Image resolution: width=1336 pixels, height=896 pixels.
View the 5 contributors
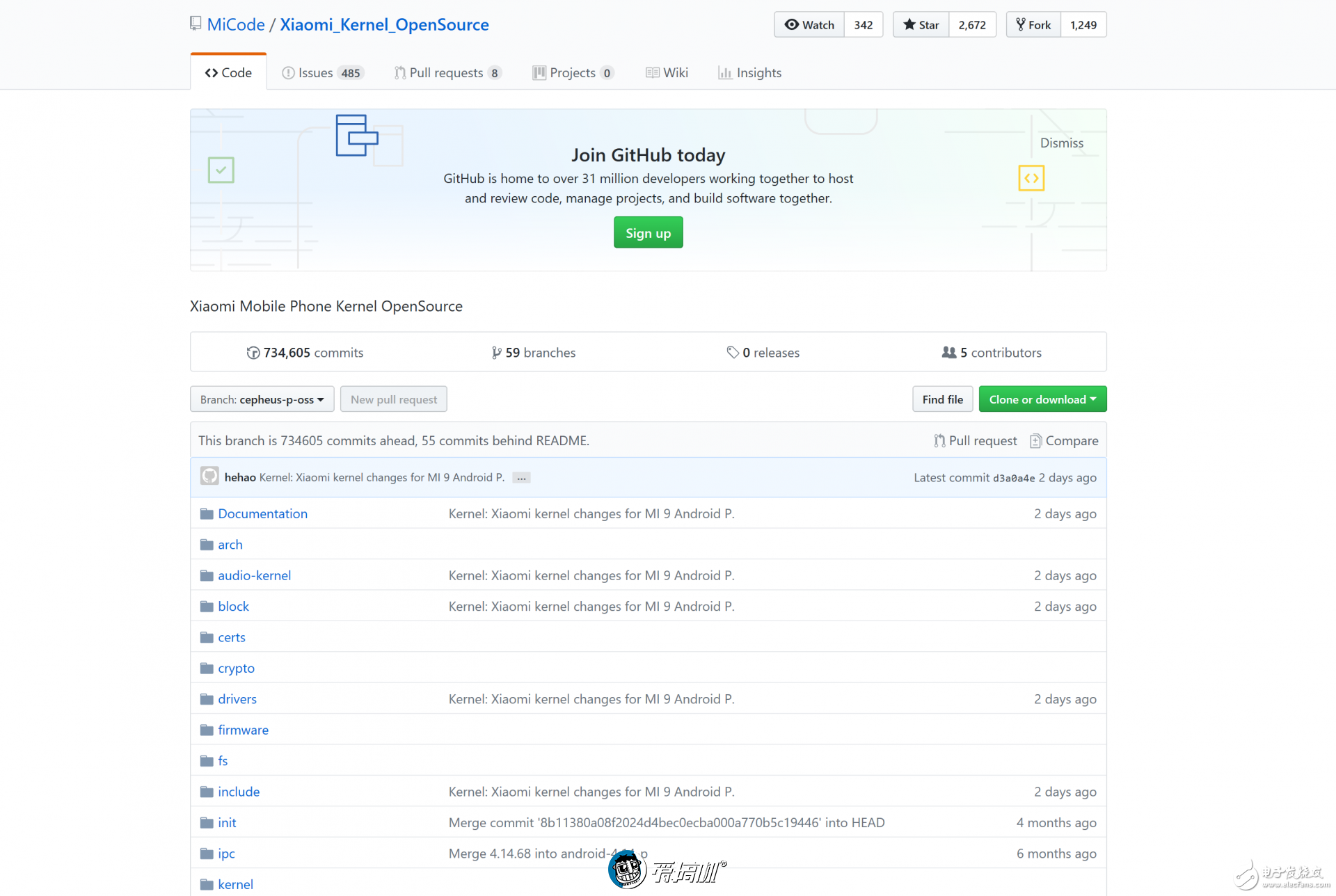[992, 353]
